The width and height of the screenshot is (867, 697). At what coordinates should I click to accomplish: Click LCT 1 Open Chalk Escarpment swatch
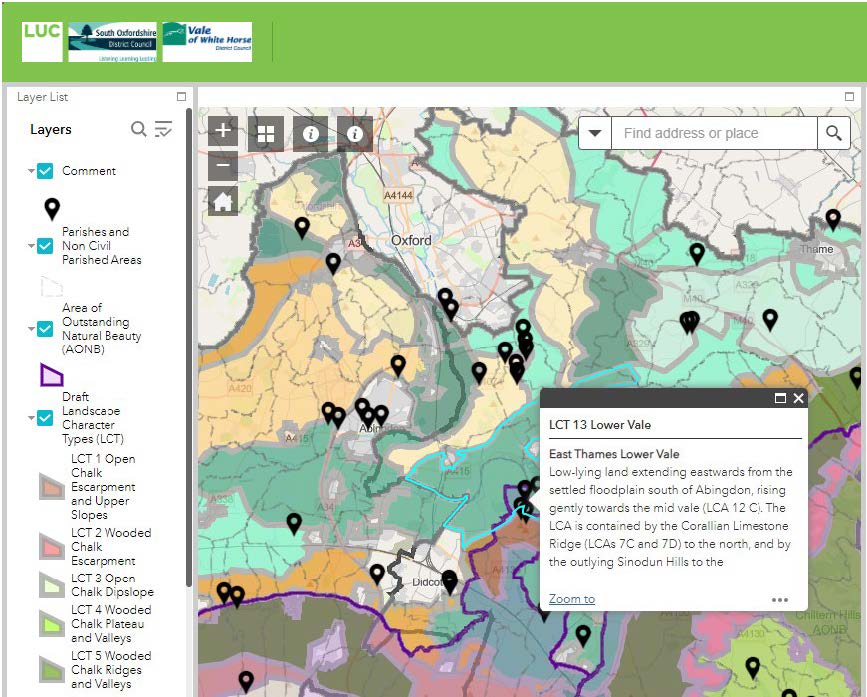coord(52,487)
